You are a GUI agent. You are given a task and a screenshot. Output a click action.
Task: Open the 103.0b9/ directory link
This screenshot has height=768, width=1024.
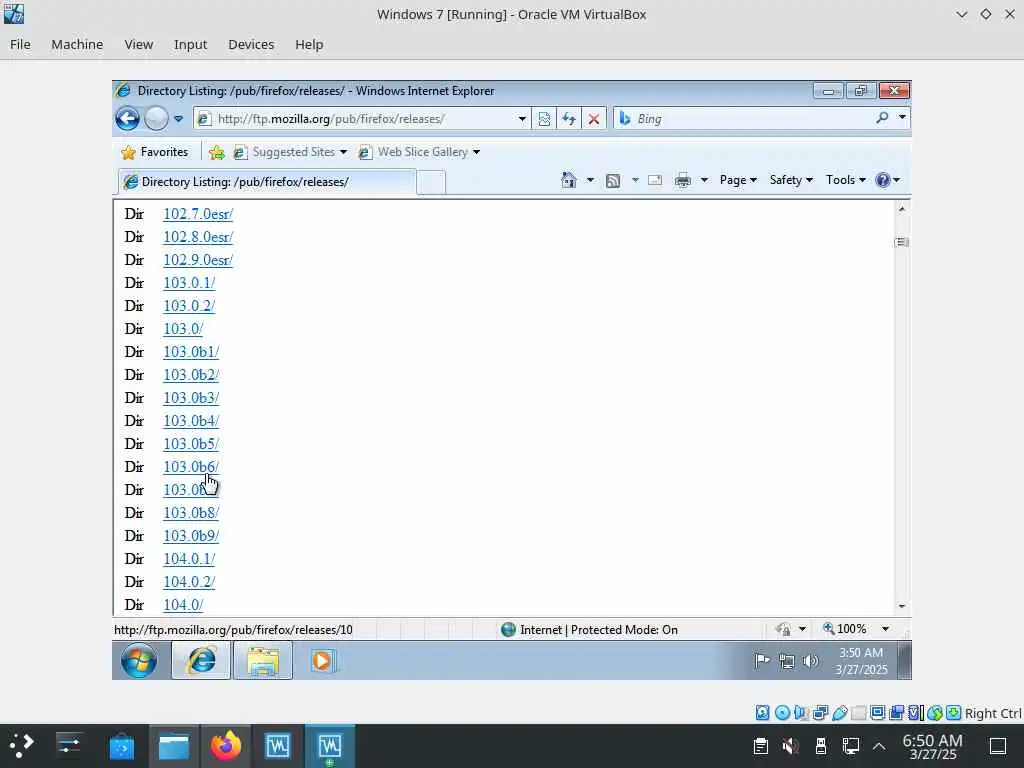point(191,536)
